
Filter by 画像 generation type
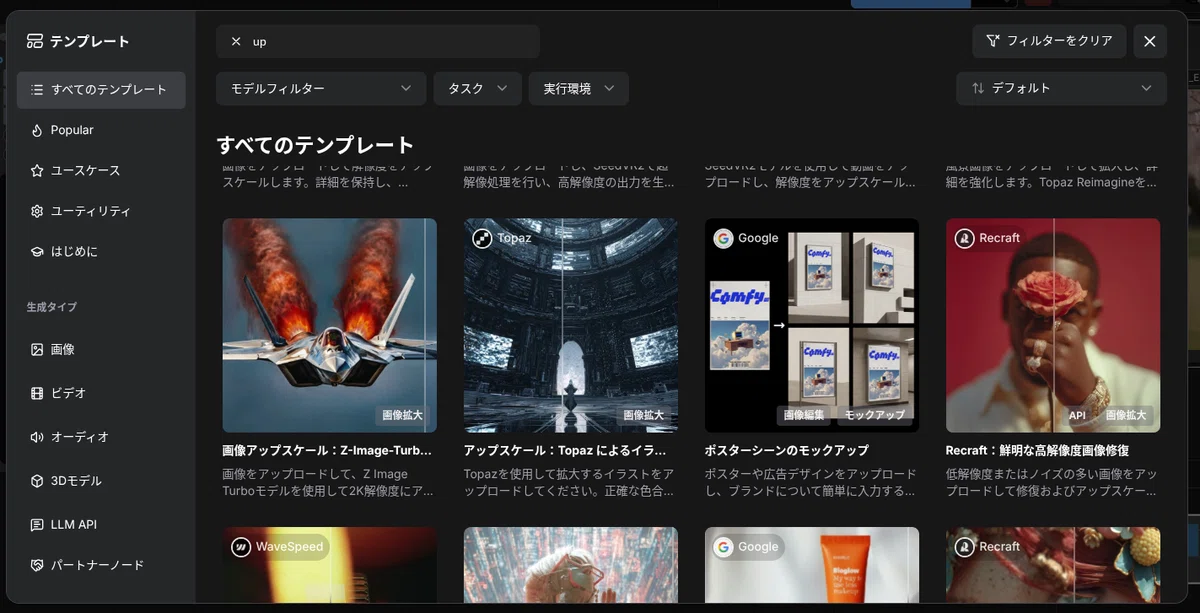click(101, 349)
